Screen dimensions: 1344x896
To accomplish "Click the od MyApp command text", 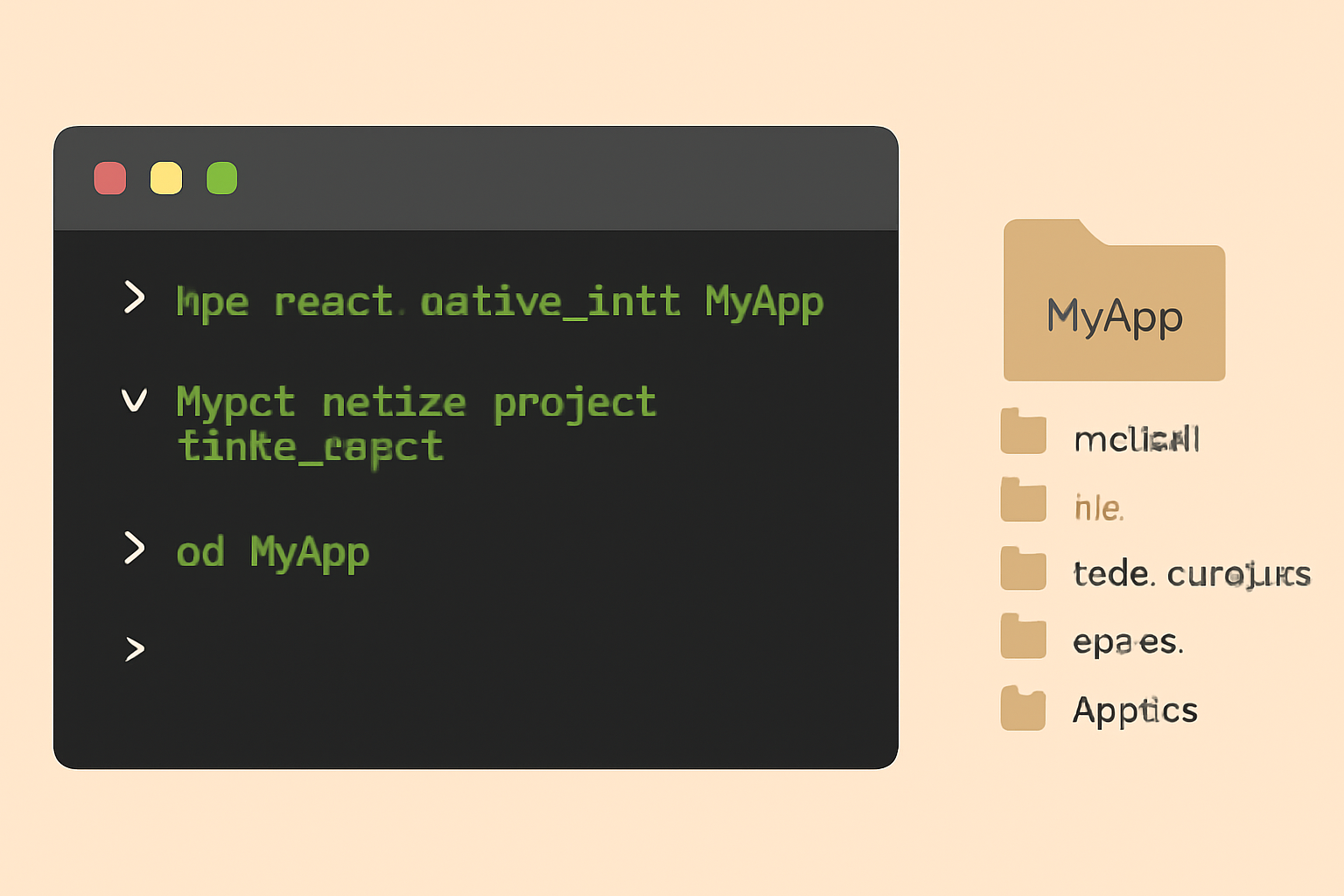I will tap(272, 551).
